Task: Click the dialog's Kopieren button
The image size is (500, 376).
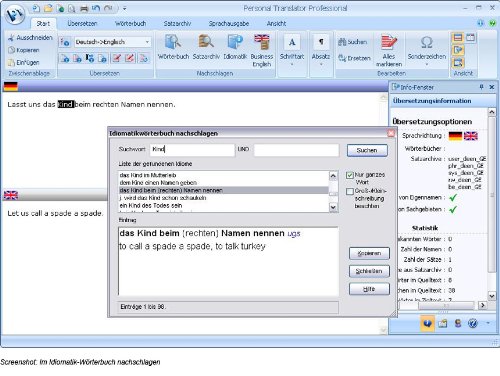Action: [369, 253]
